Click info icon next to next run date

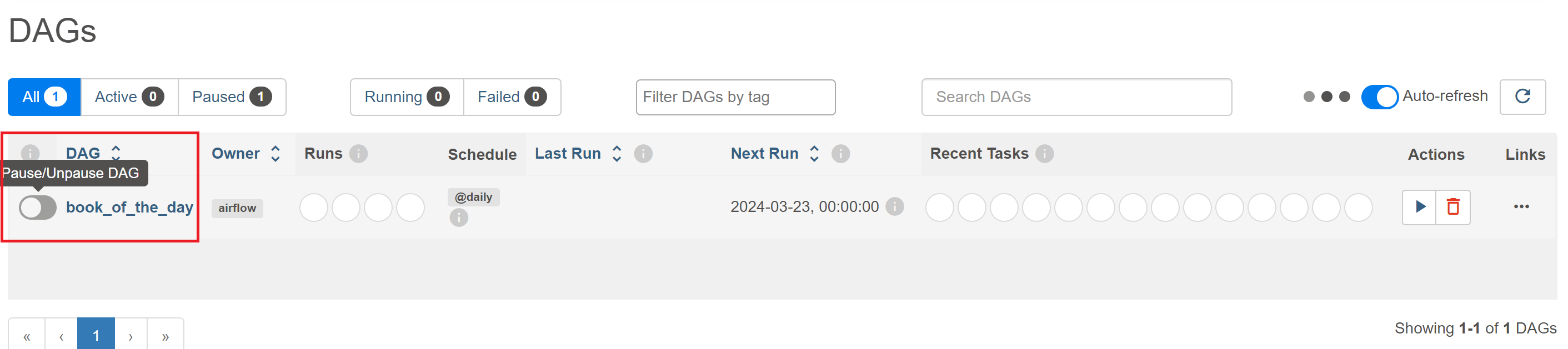894,207
